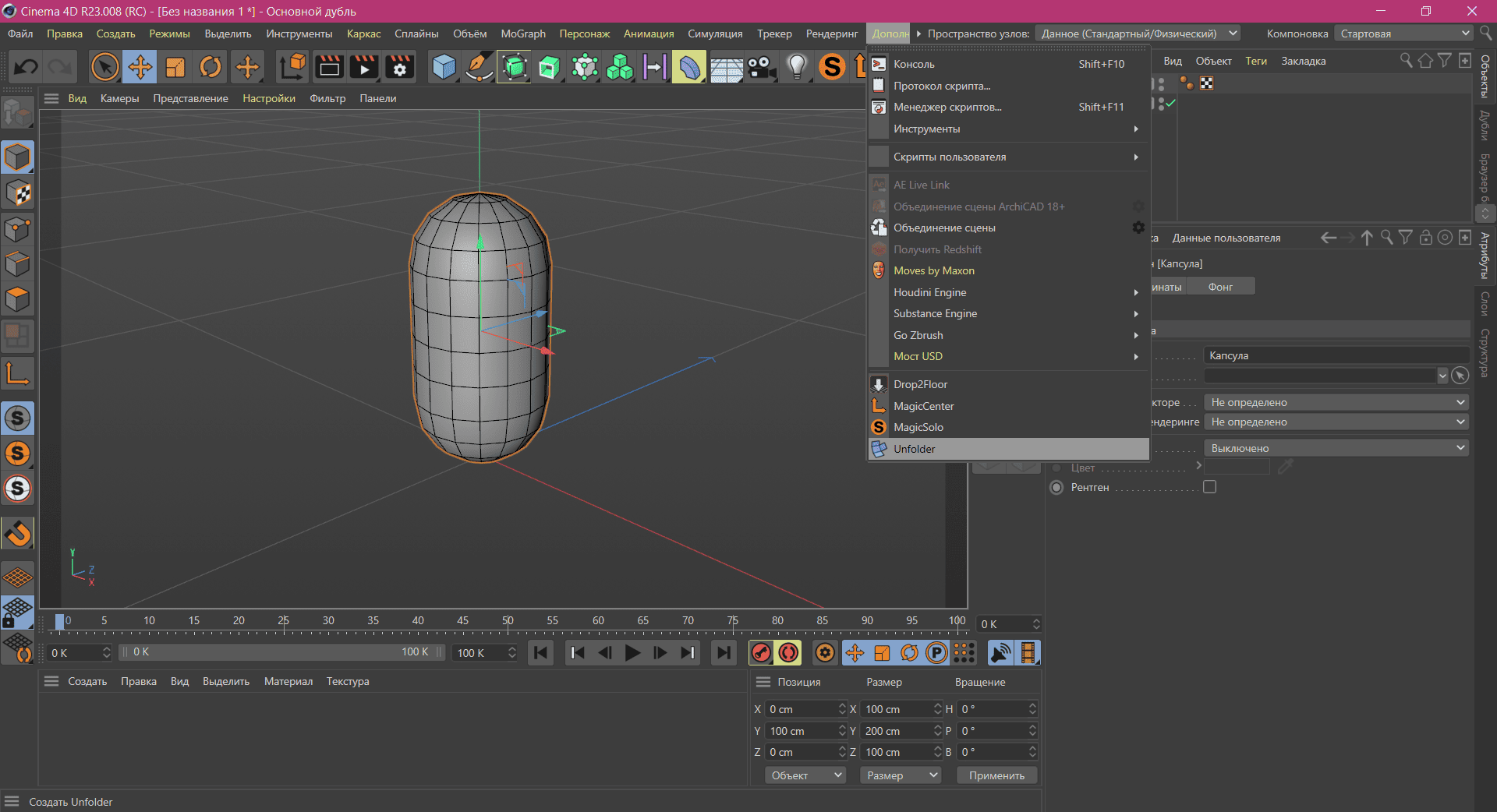The height and width of the screenshot is (812, 1497).
Task: Open the Компоновка Стартовая dropdown
Action: (1403, 34)
